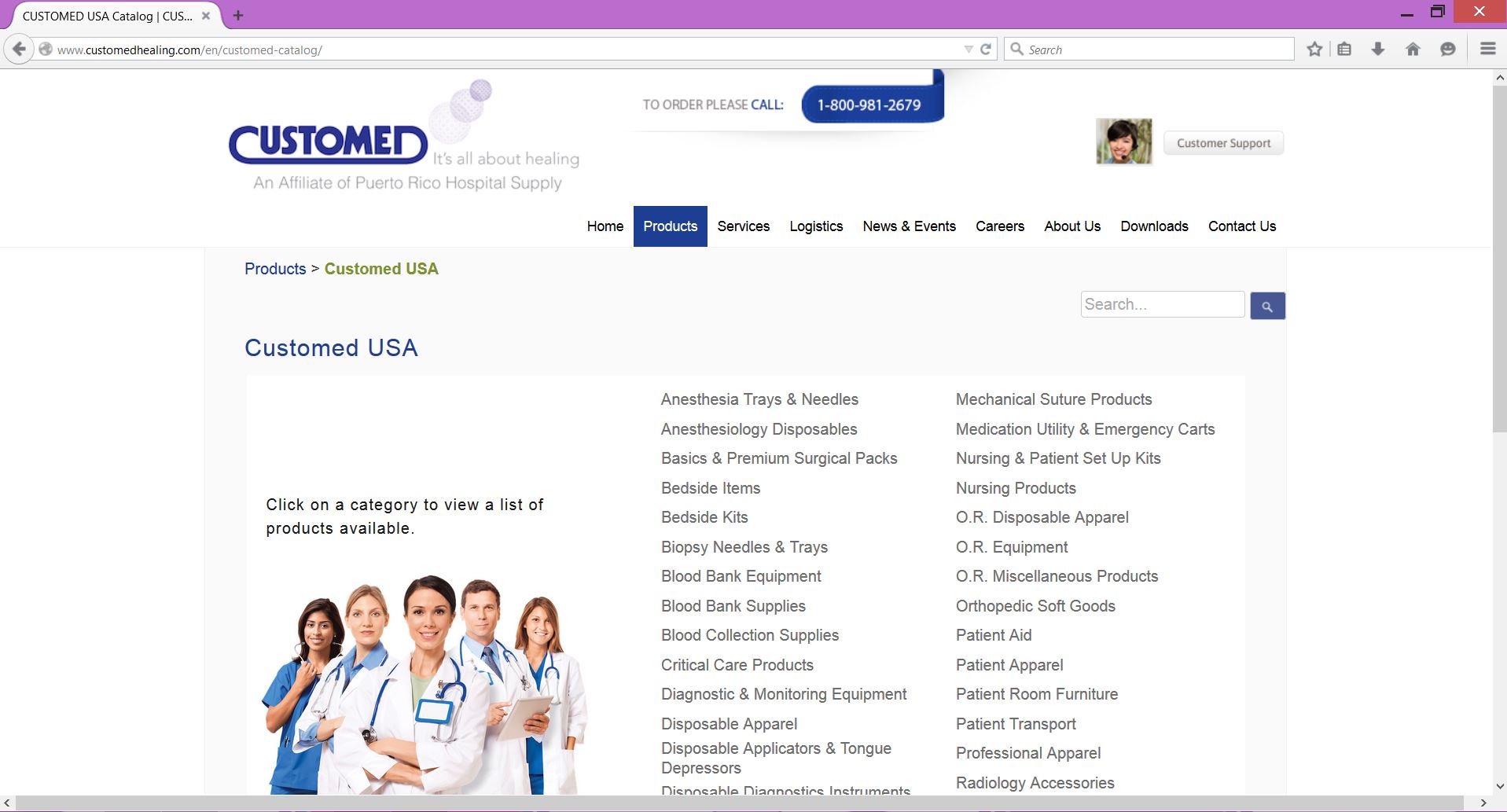Screen dimensions: 1507x812
Task: Bookmark this page with the star icon
Action: point(1314,50)
